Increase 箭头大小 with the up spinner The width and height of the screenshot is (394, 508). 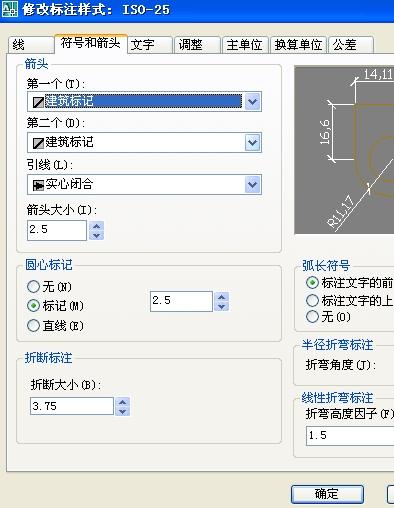(97, 226)
